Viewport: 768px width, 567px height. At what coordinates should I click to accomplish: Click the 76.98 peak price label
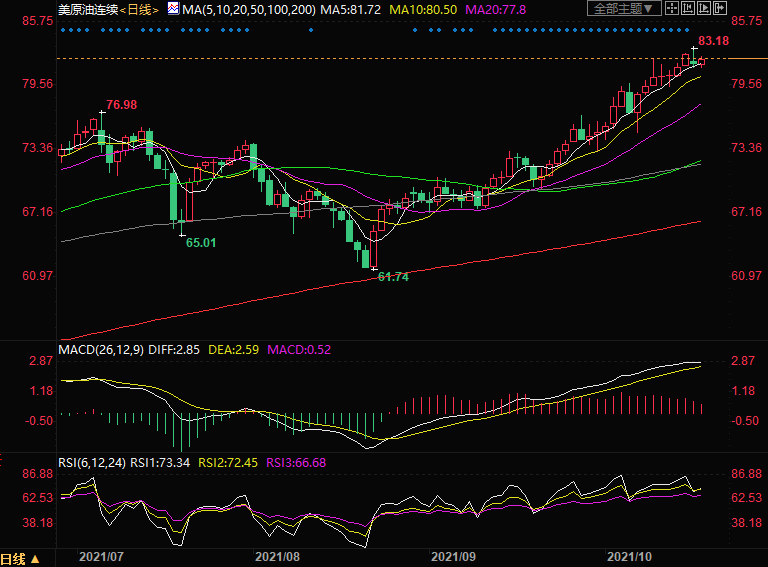pyautogui.click(x=121, y=105)
